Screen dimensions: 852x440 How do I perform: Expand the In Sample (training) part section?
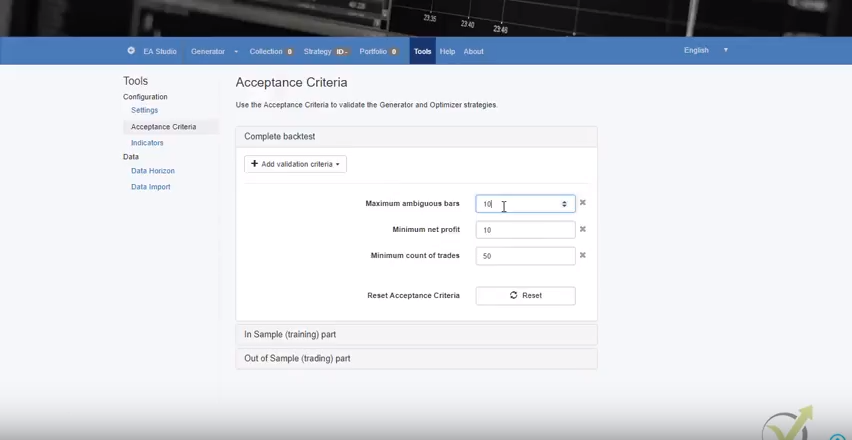290,334
